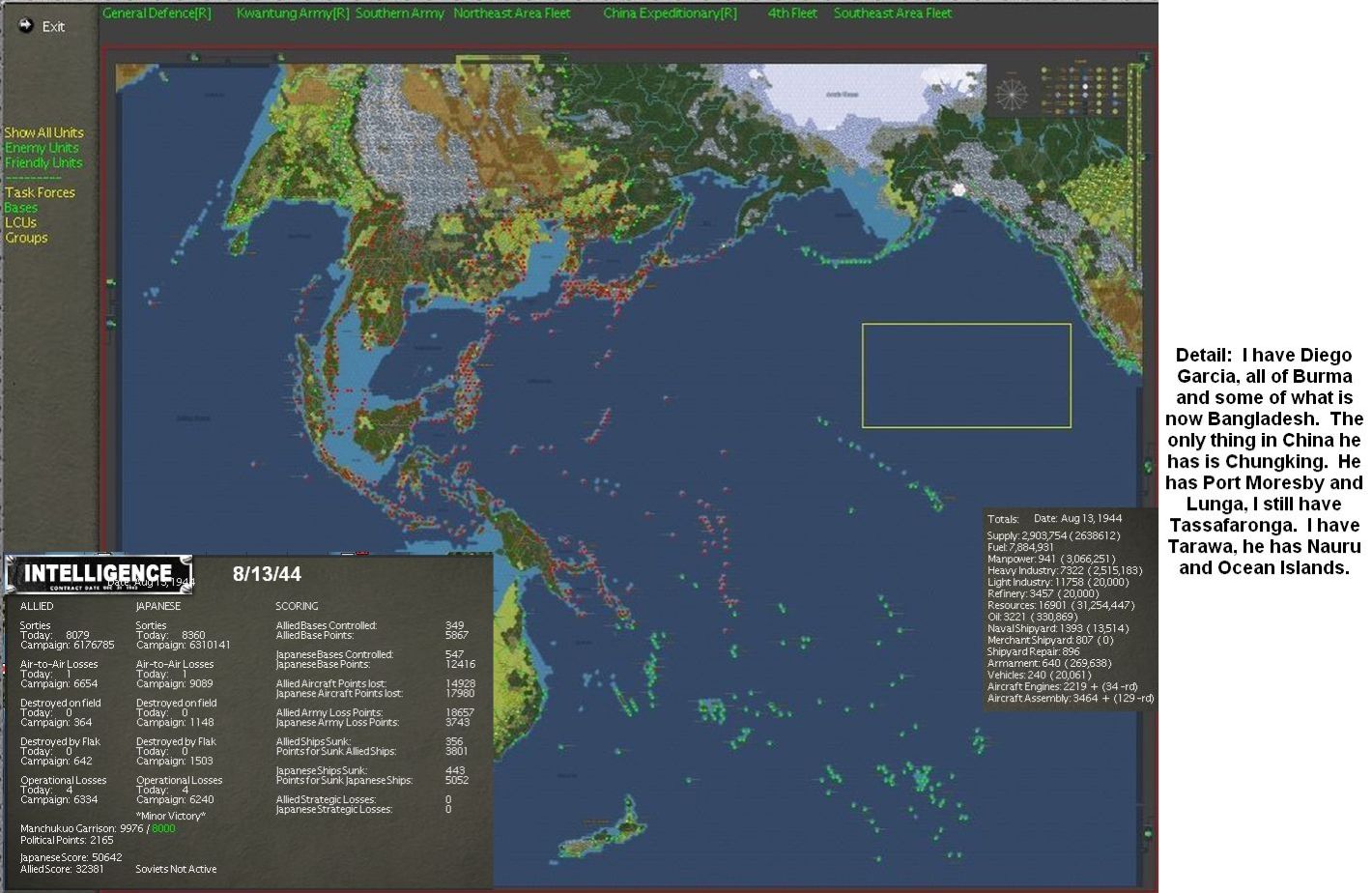Click the Heavy Industry total line
1372x893 pixels.
tap(1064, 570)
